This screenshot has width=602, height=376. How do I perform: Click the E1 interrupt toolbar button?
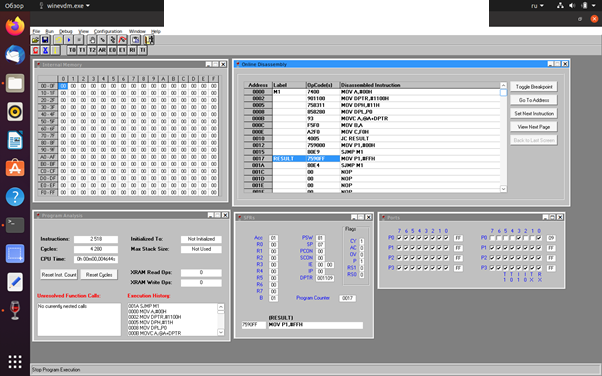[x=122, y=50]
